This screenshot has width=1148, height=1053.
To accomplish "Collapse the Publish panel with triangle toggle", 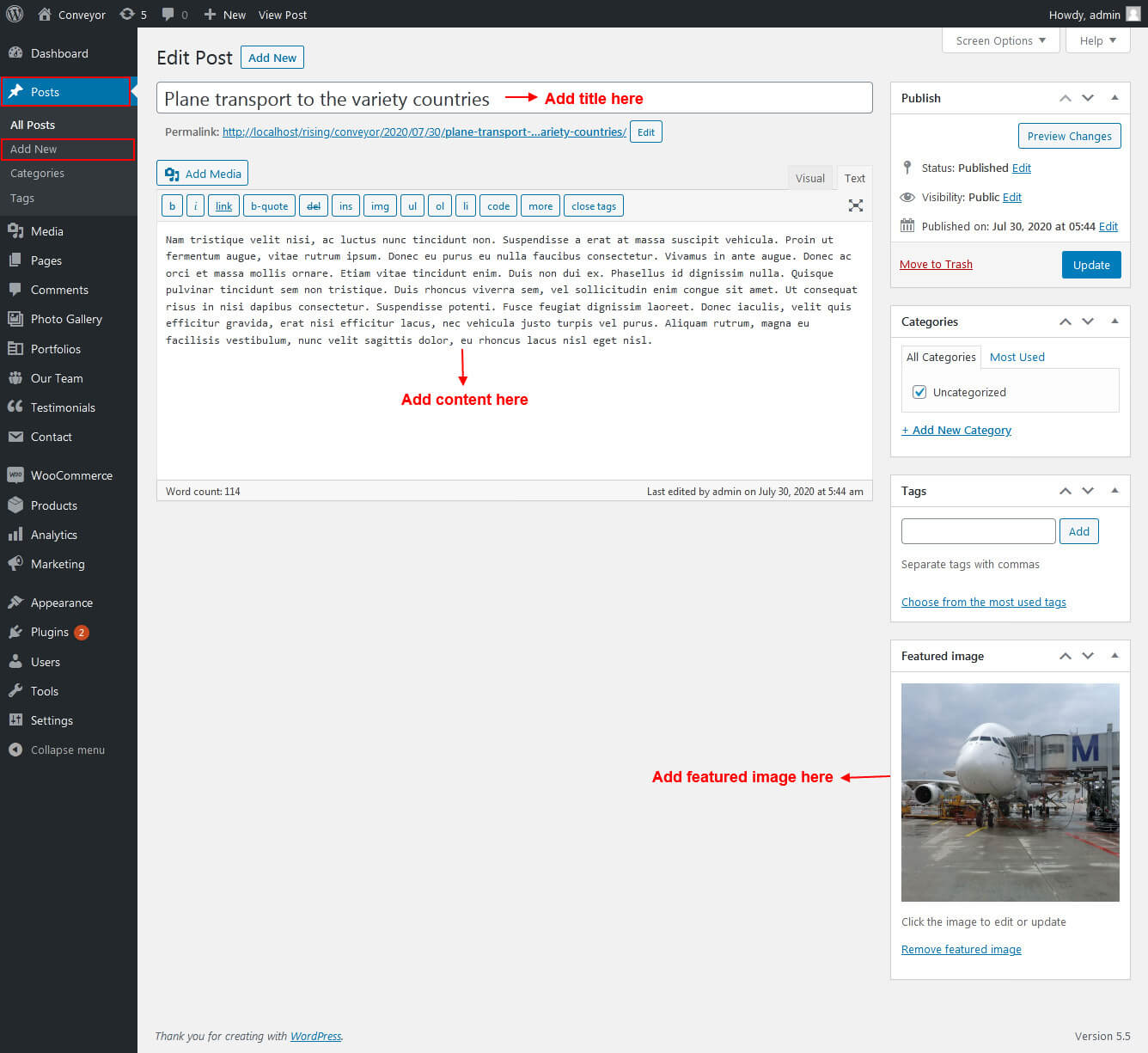I will (1114, 98).
